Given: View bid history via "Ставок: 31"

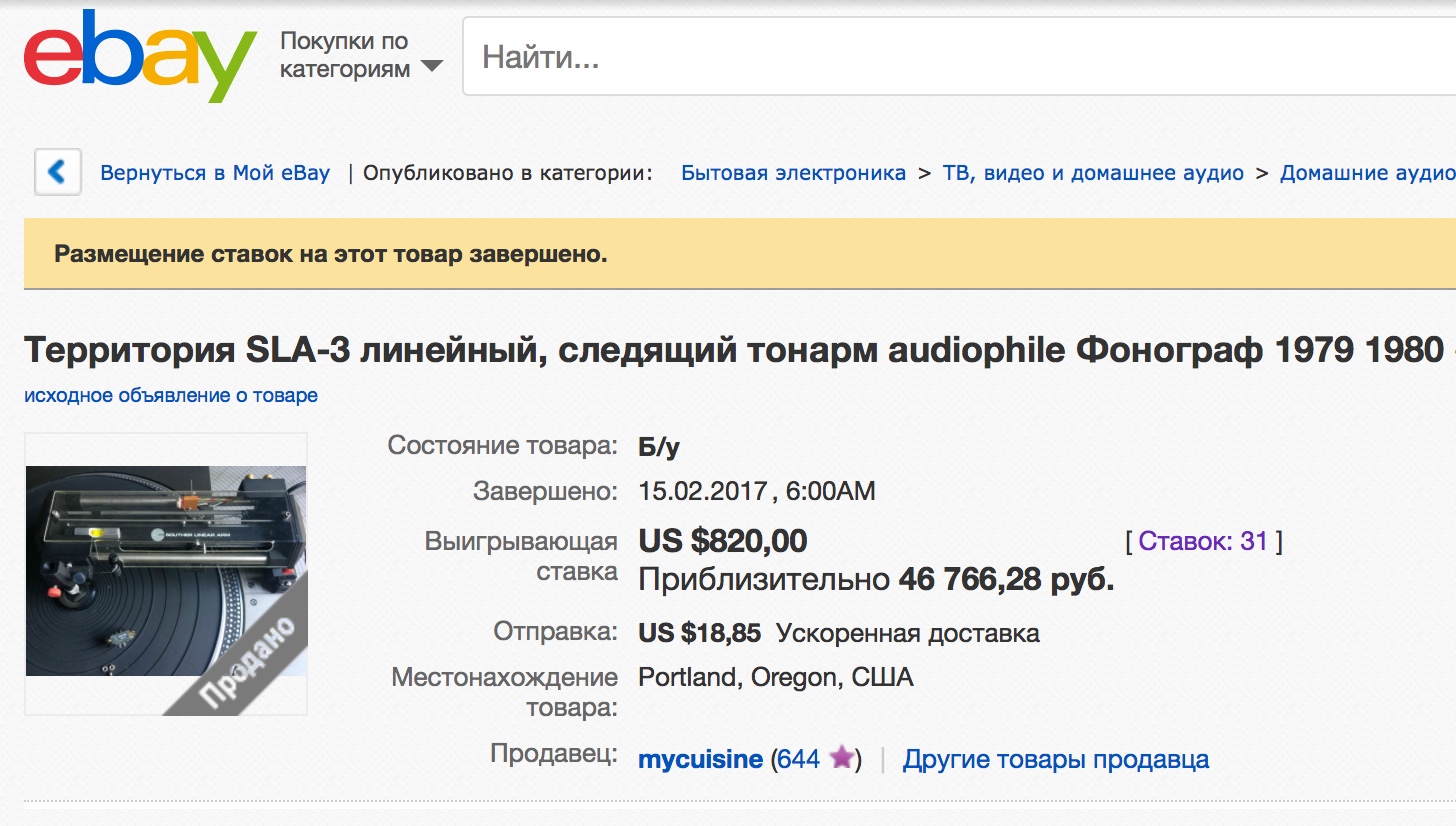Looking at the screenshot, I should click(x=1203, y=541).
